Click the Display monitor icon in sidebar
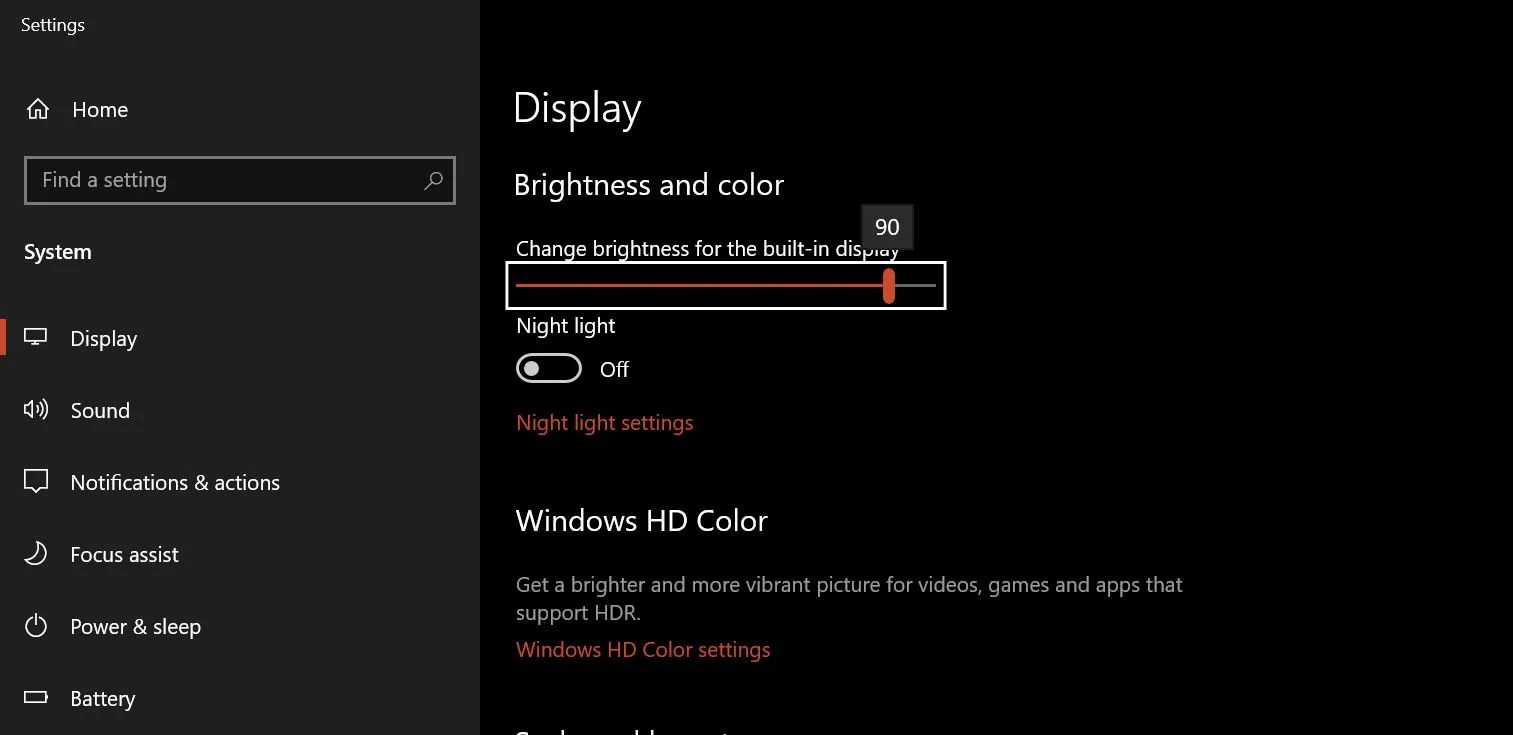1513x735 pixels. pyautogui.click(x=36, y=338)
